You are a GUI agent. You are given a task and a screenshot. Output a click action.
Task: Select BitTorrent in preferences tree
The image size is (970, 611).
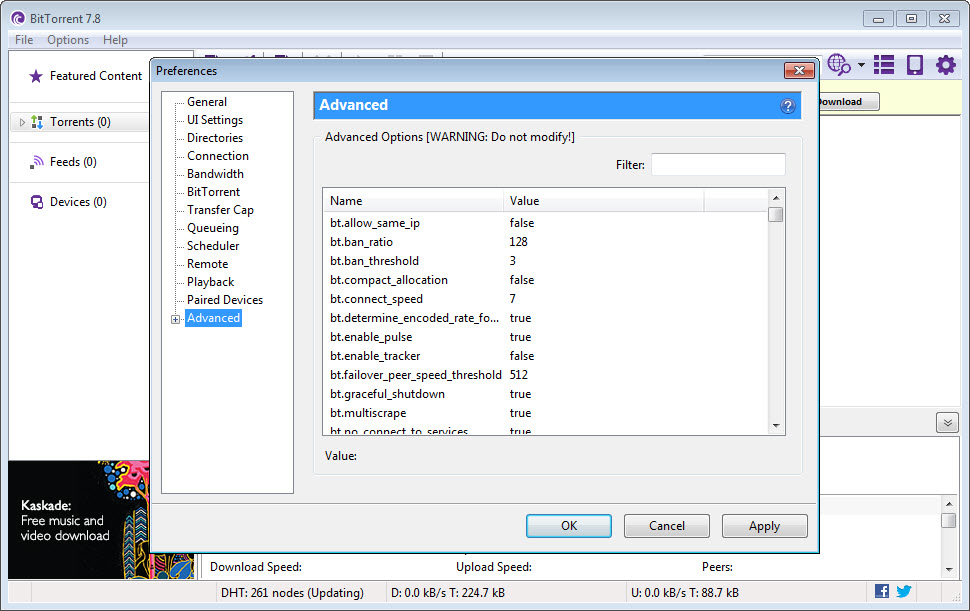point(213,192)
